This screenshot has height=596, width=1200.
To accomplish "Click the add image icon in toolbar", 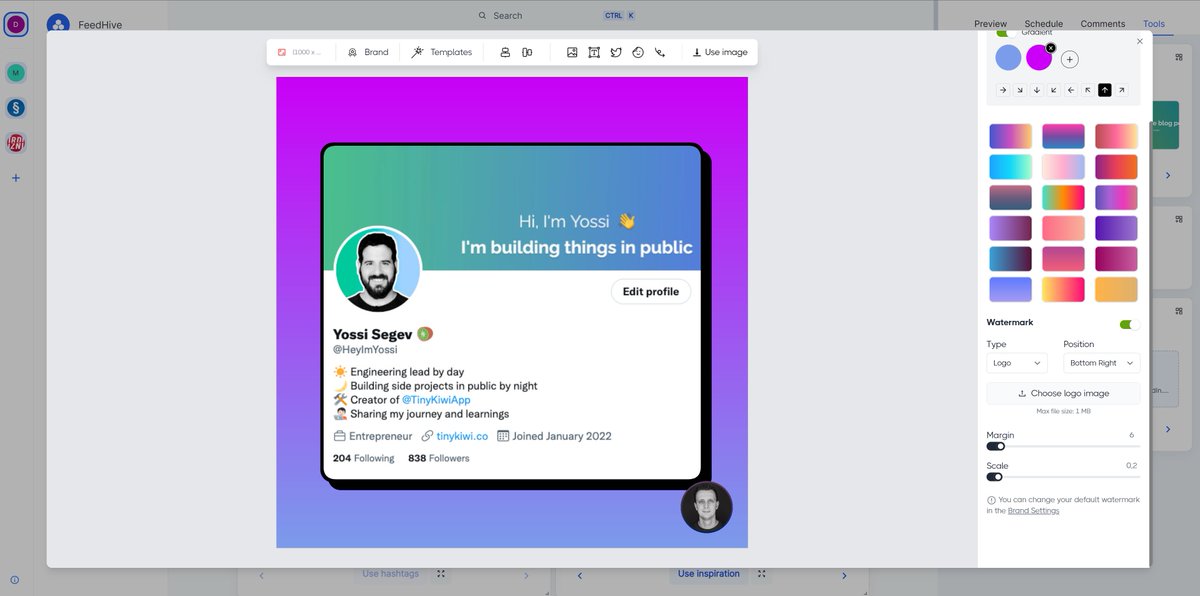I will (572, 52).
